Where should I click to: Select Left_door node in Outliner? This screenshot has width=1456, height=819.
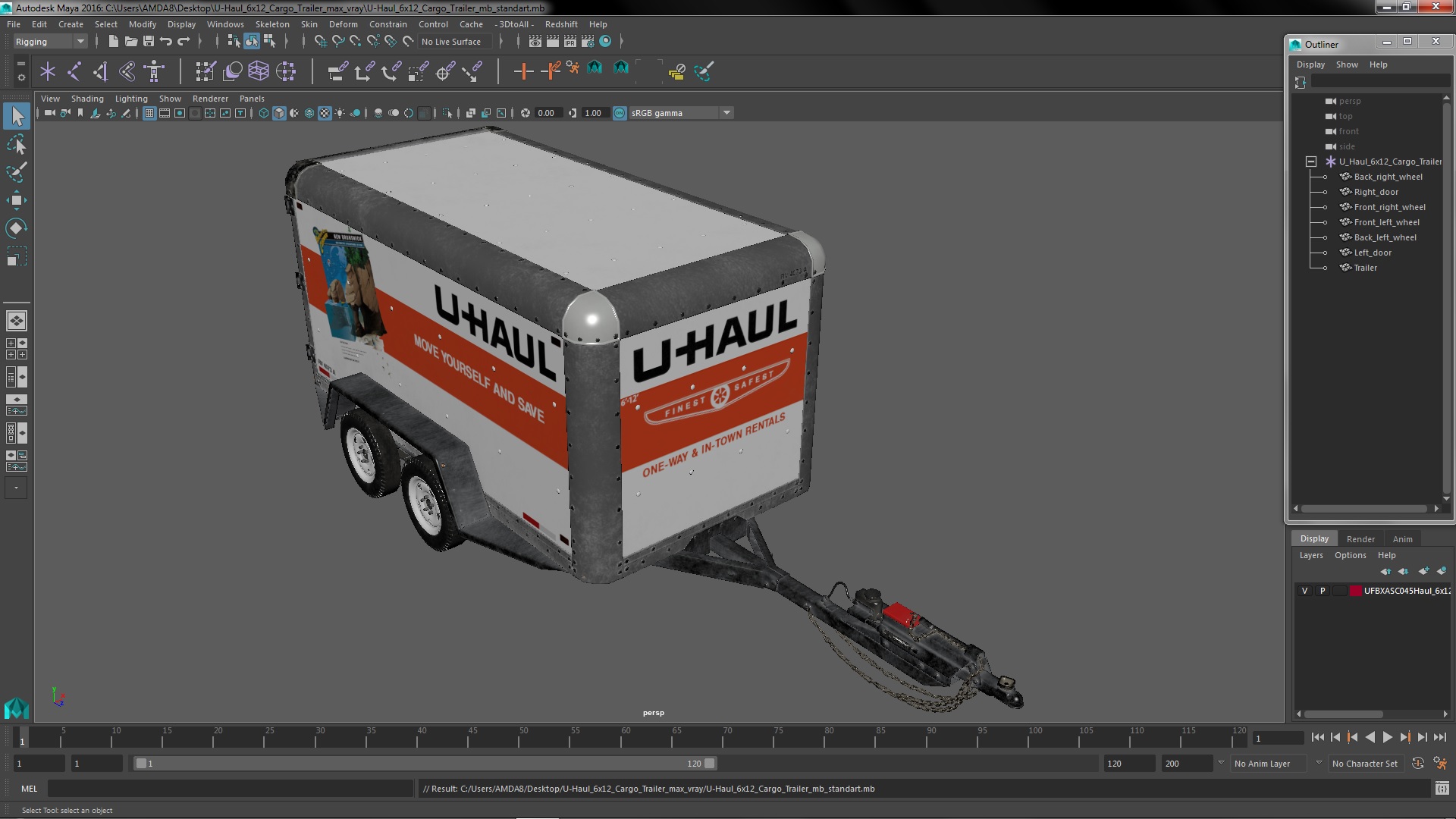pos(1373,253)
